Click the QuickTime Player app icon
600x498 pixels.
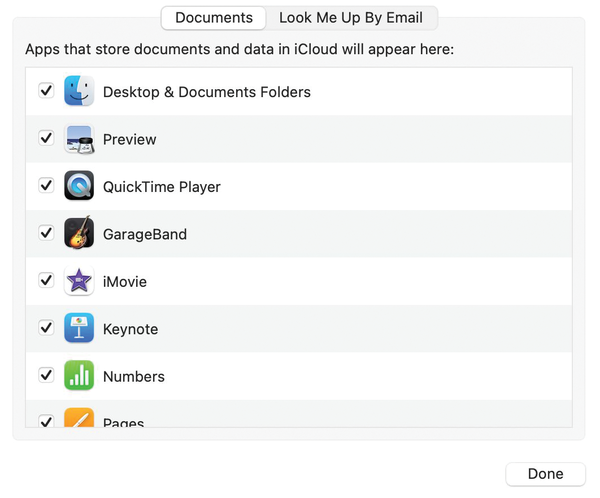tap(79, 186)
